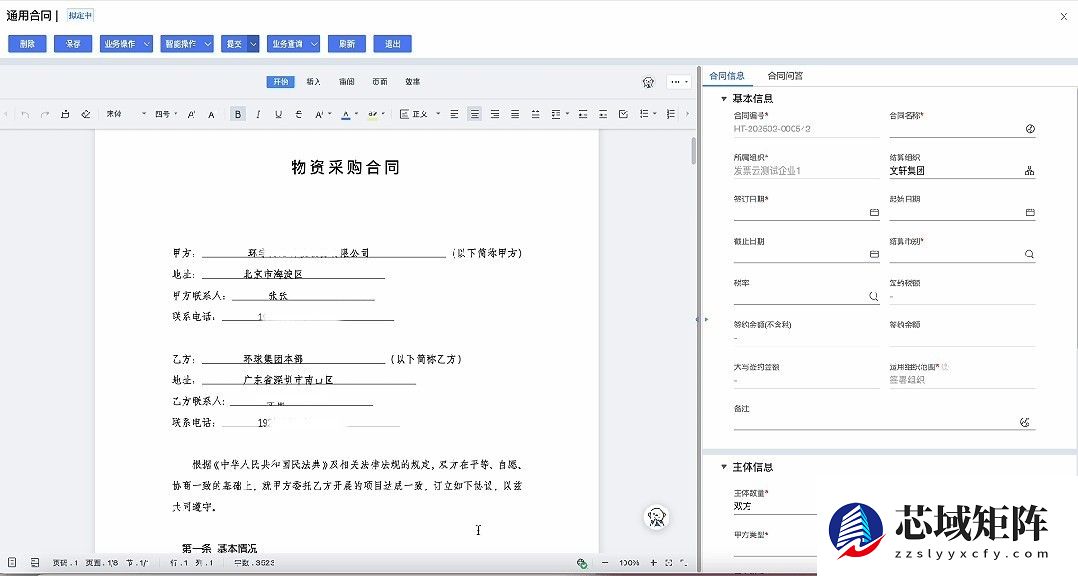Collapse the 基本信息 section

coord(722,97)
